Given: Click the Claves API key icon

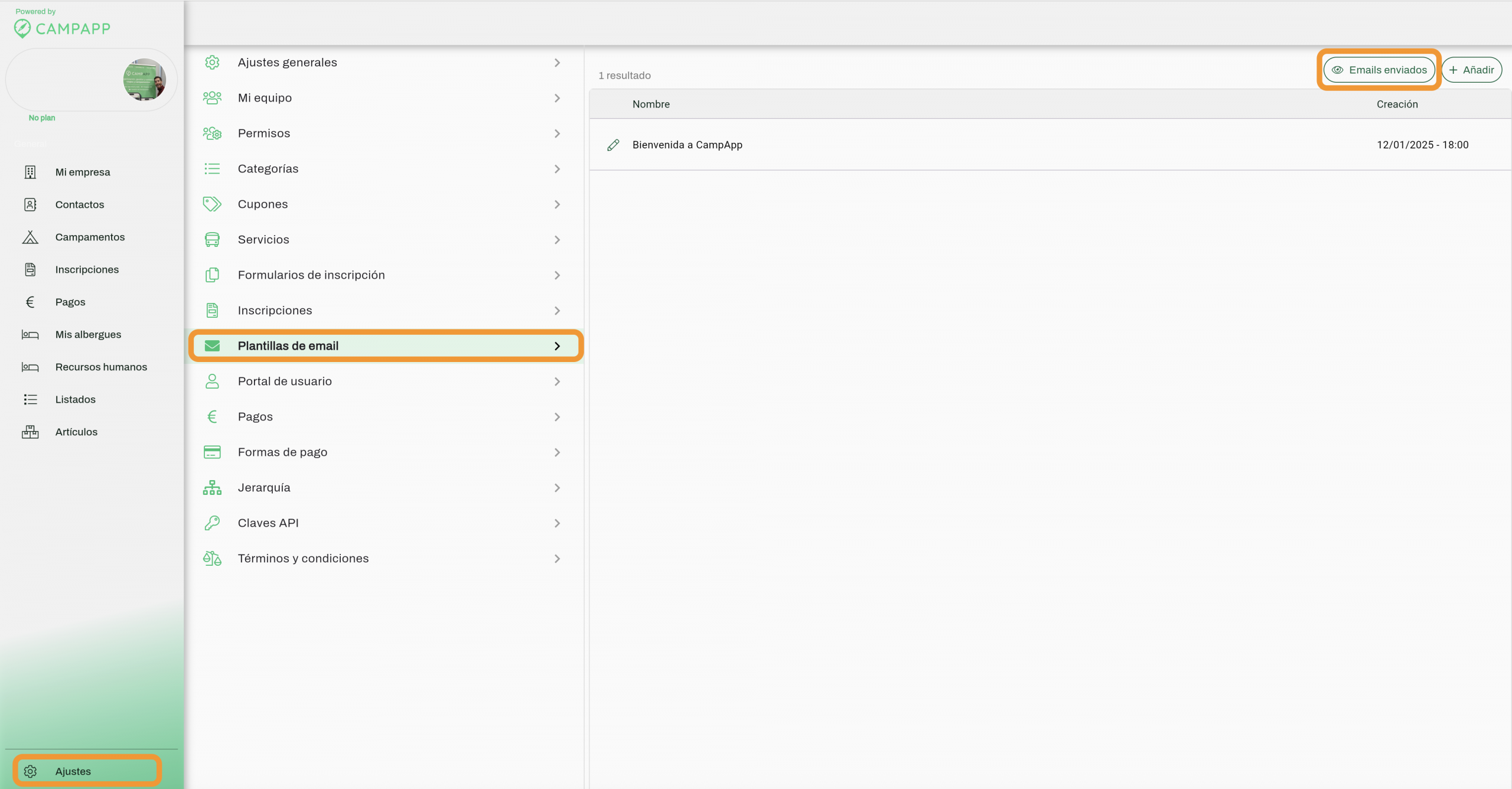Looking at the screenshot, I should [x=212, y=523].
